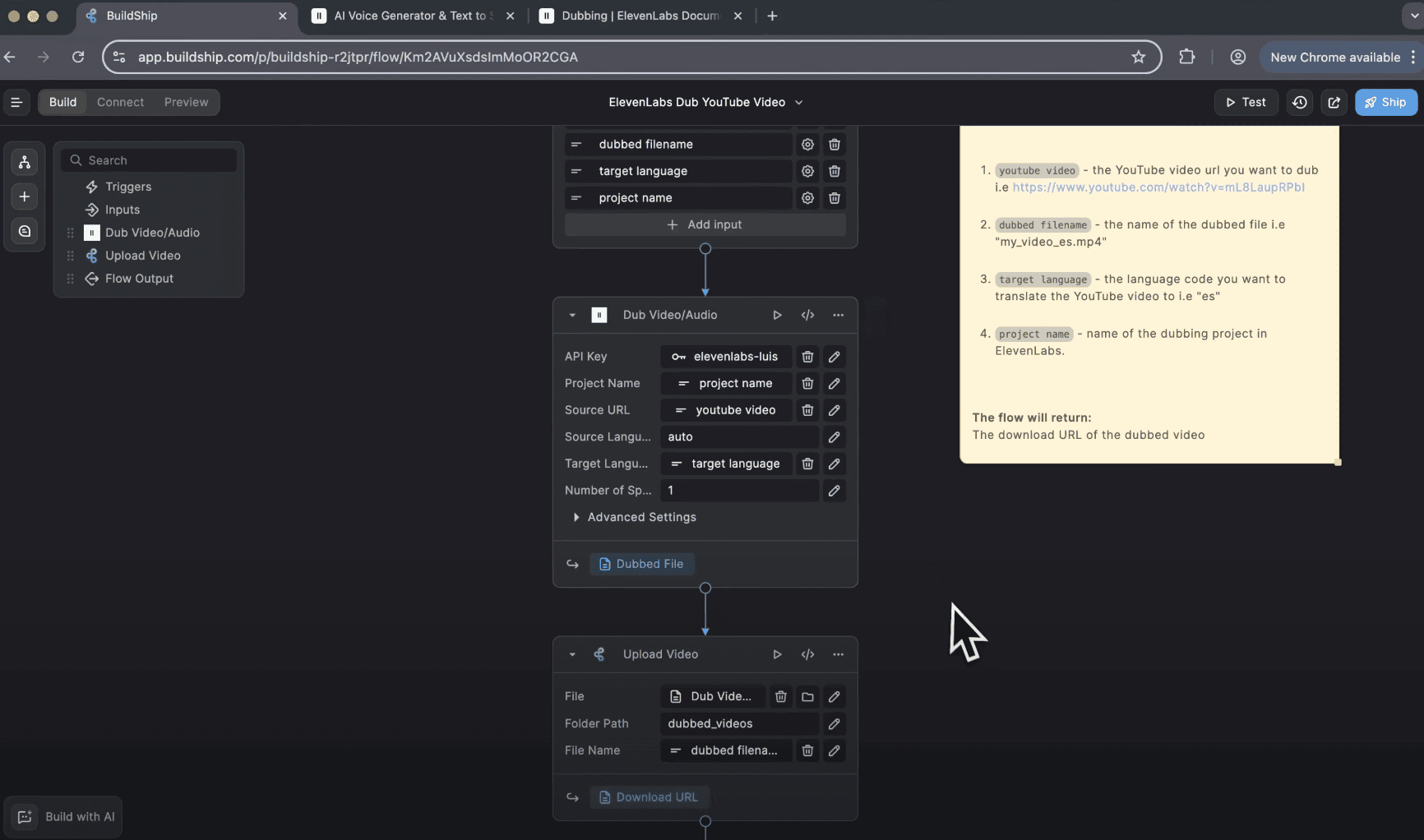
Task: Open settings for project name input
Action: click(x=807, y=198)
